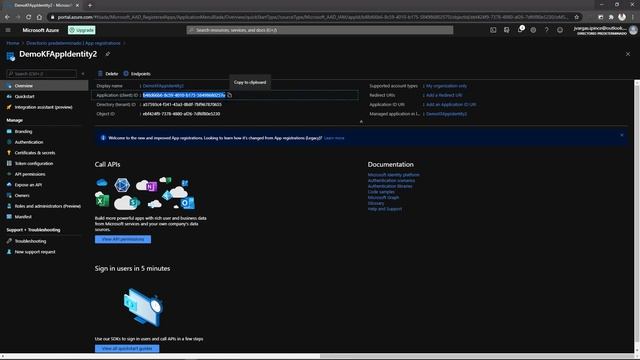Open Integration assistant (preview)
This screenshot has width=640, height=360.
(x=44, y=107)
